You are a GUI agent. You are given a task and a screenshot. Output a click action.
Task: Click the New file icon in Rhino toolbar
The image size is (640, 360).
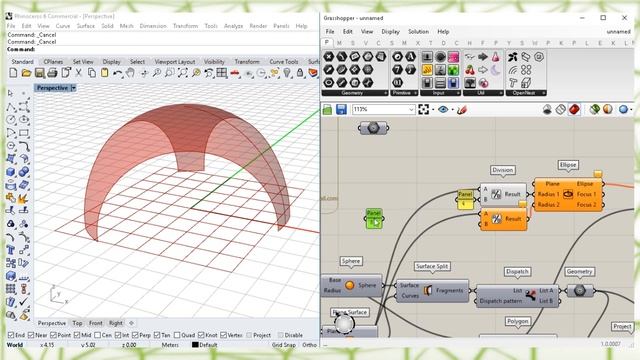[x=13, y=73]
